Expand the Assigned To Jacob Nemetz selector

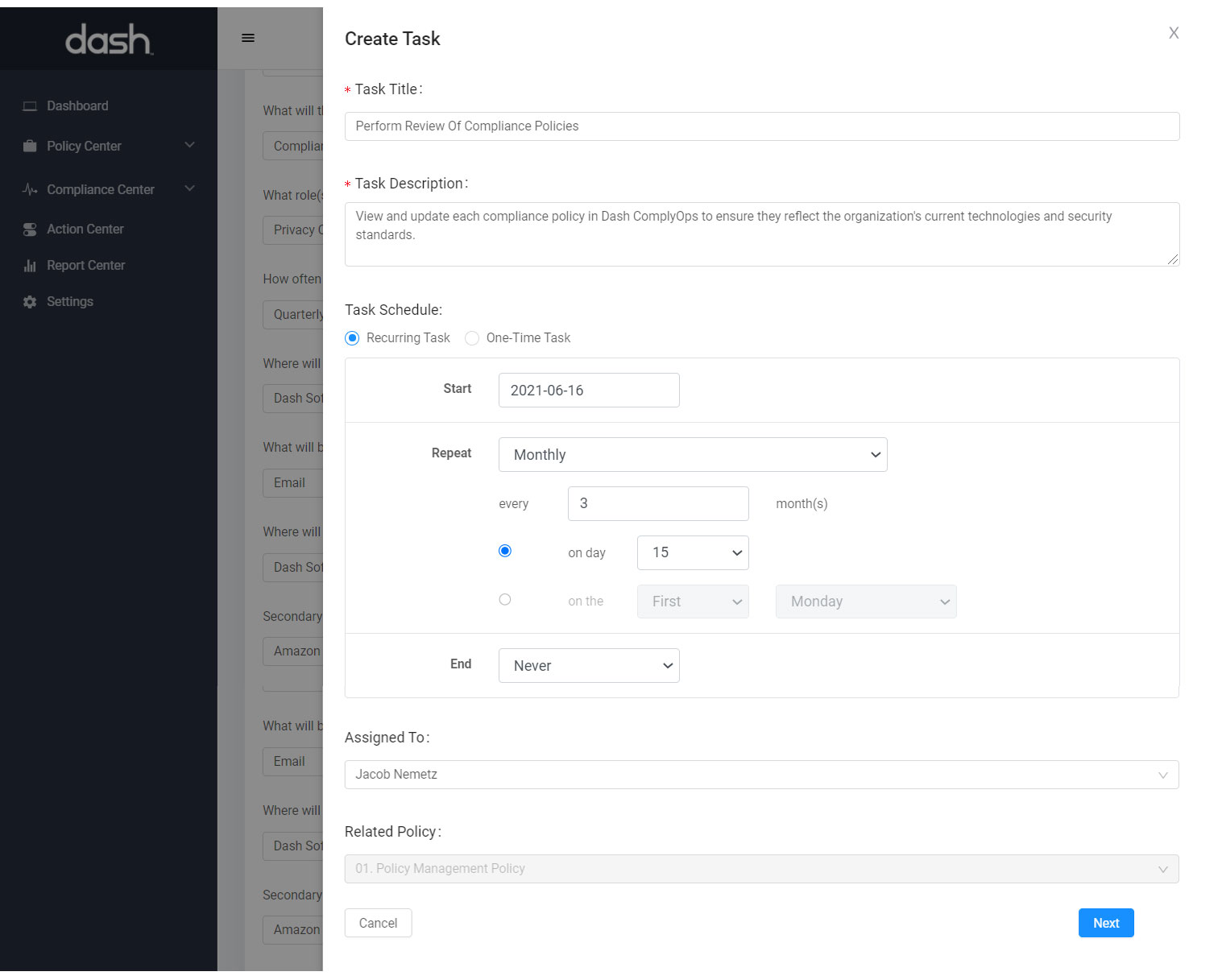pos(761,775)
